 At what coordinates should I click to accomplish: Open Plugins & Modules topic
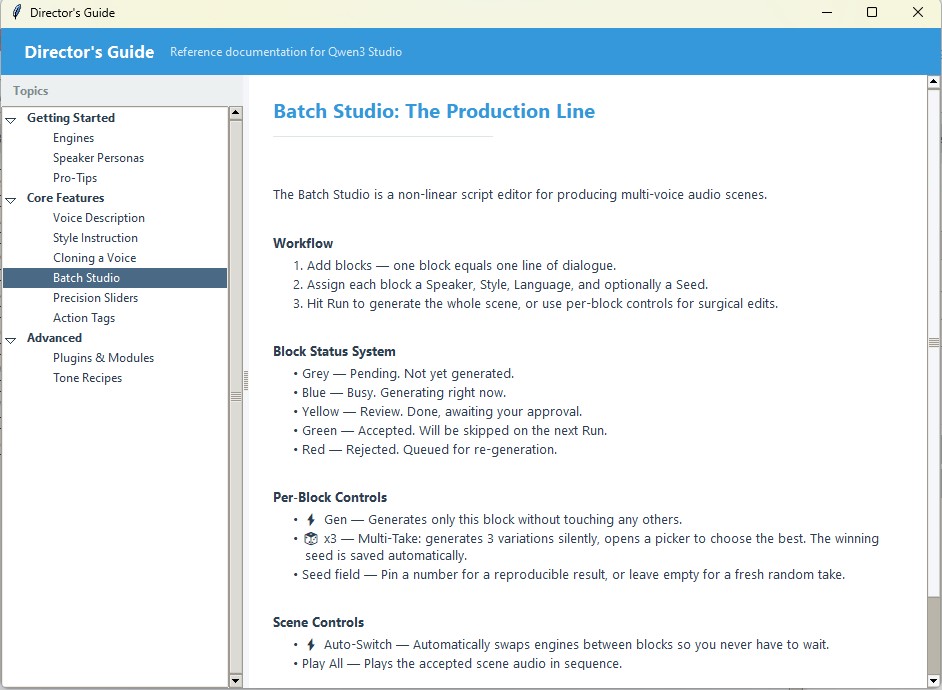103,358
